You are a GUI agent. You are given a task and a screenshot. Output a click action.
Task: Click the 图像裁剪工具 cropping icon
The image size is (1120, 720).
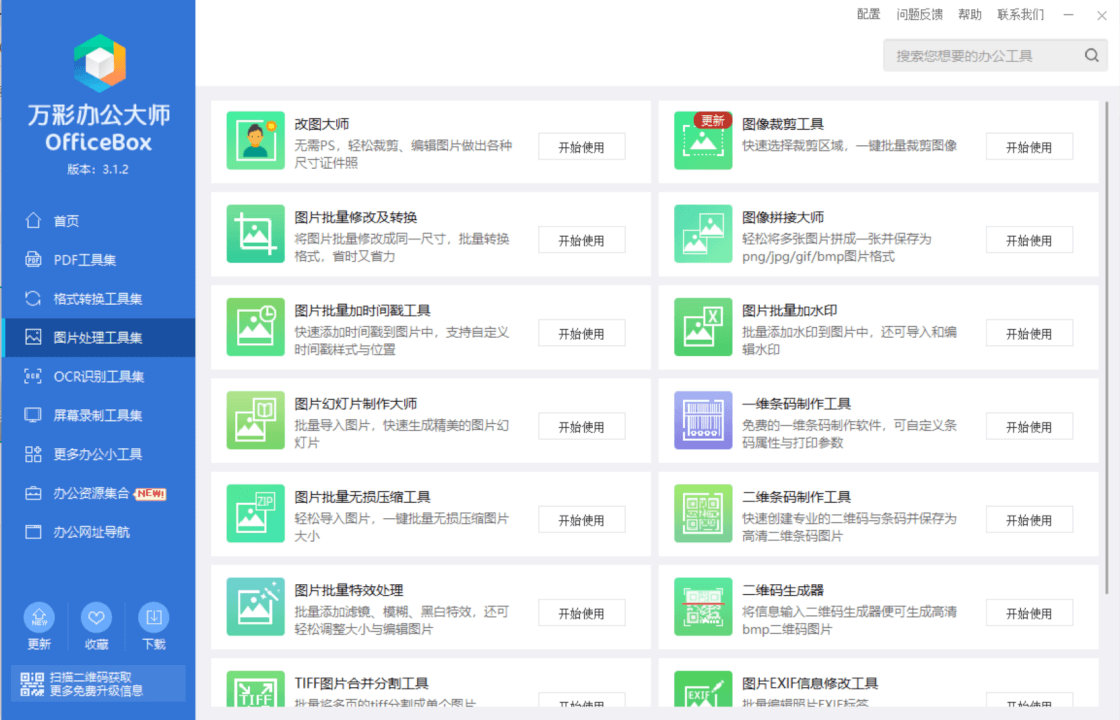coord(703,140)
